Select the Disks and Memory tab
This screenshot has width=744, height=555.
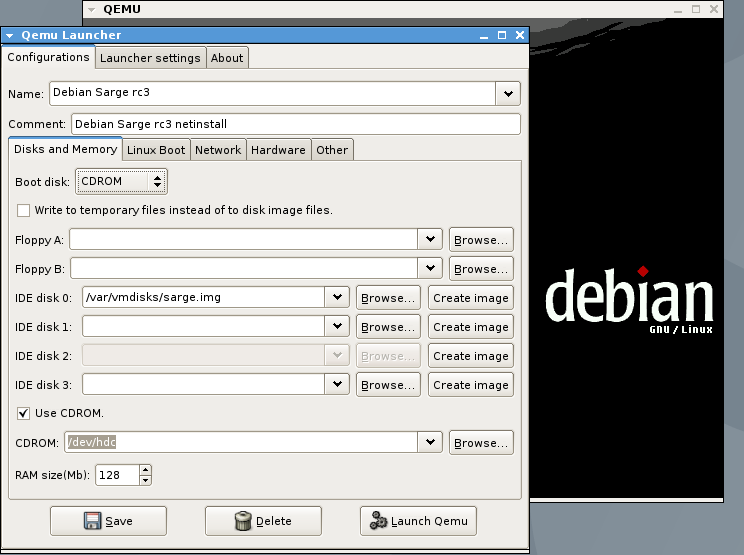65,149
